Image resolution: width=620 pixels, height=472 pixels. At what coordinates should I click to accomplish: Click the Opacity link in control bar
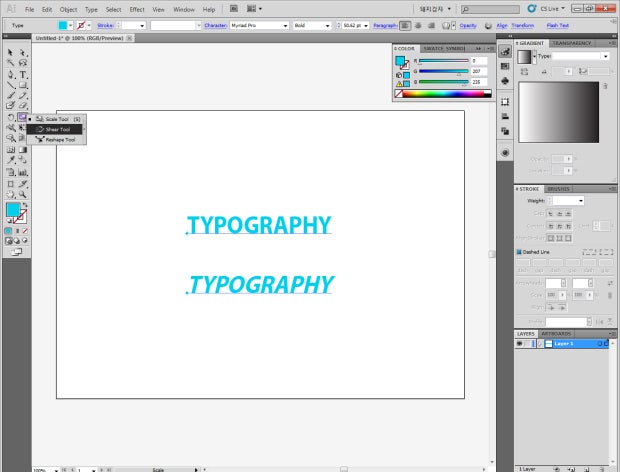pyautogui.click(x=467, y=25)
